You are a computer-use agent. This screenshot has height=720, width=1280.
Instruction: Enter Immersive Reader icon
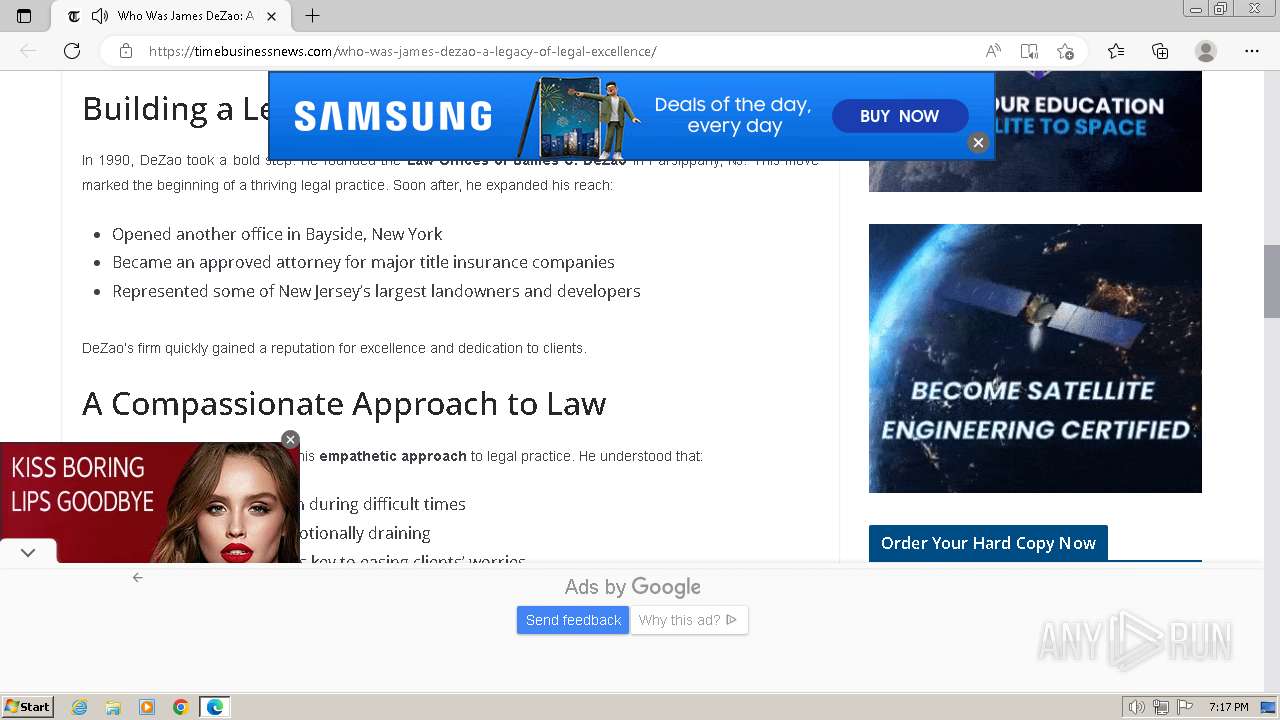1029,51
